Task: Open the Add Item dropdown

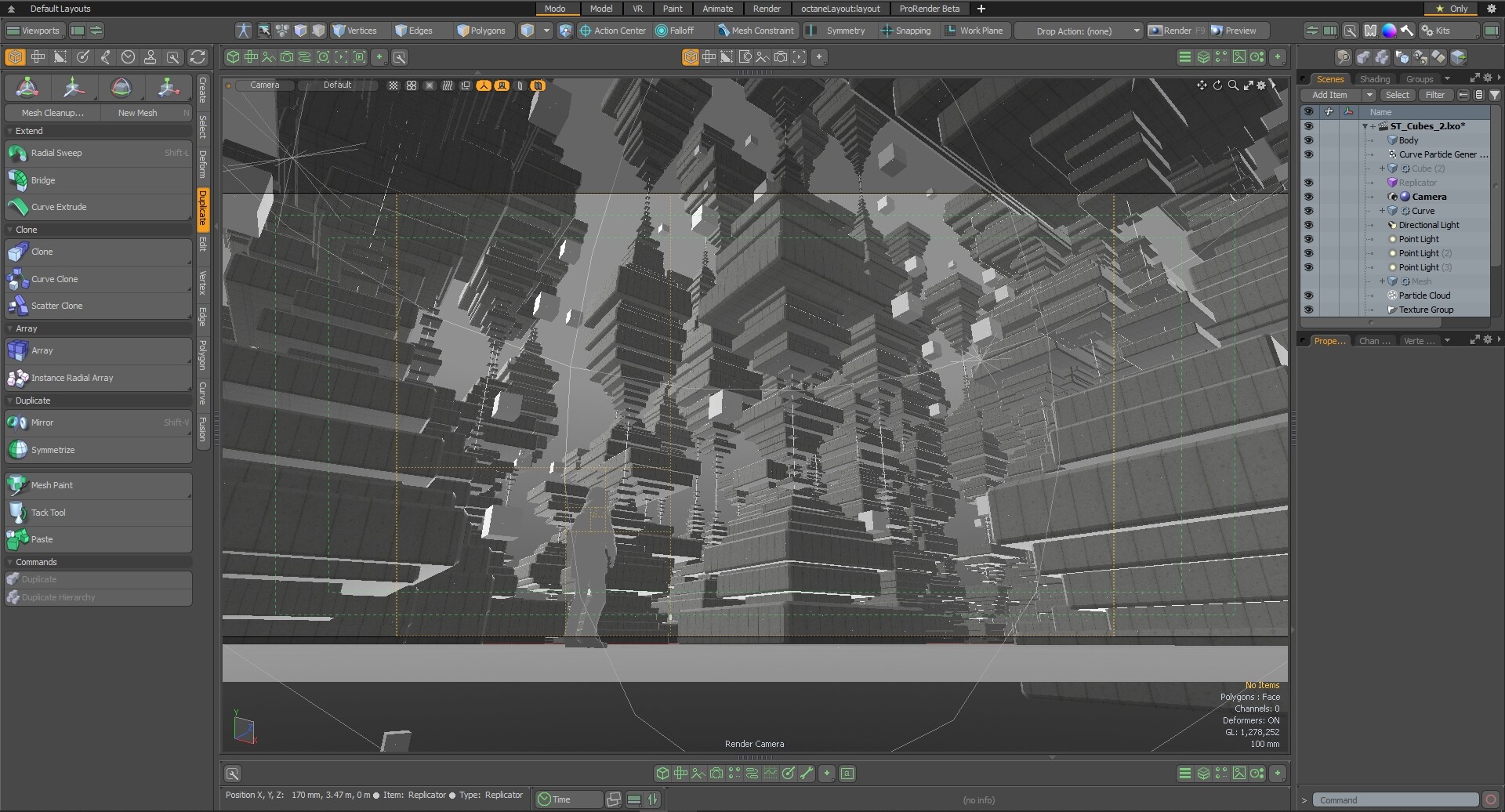Action: pyautogui.click(x=1338, y=95)
